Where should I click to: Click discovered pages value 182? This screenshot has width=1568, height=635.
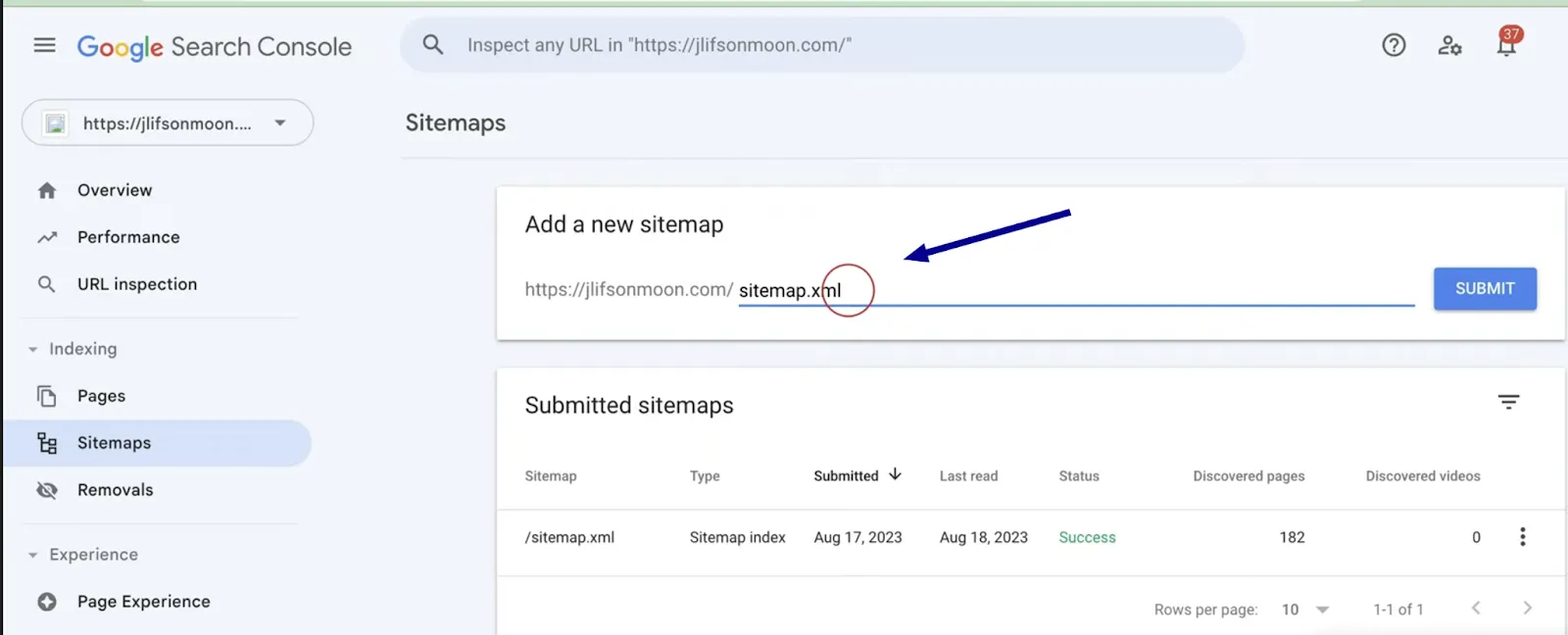1292,537
